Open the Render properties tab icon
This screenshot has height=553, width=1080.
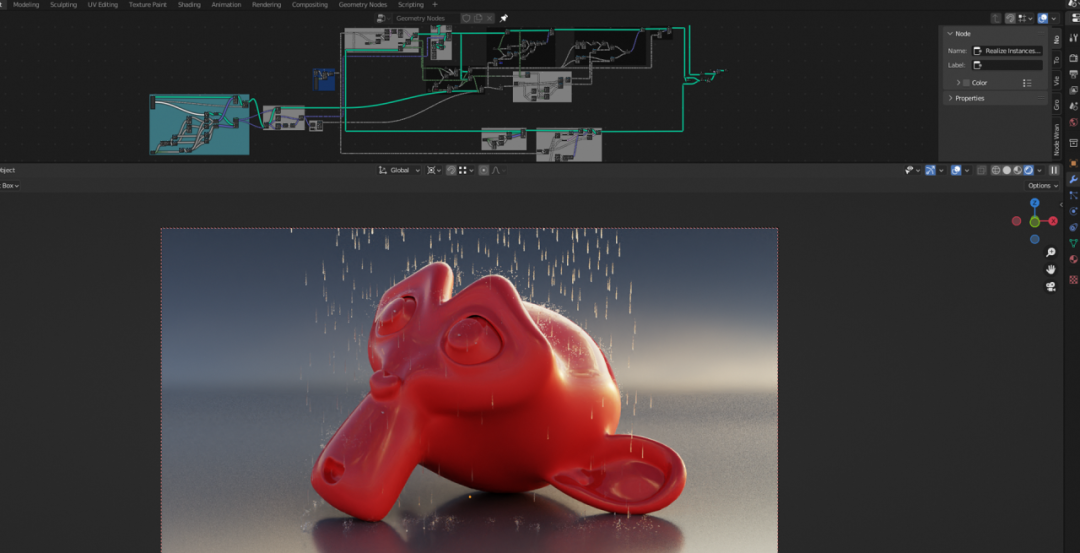pyautogui.click(x=1073, y=58)
